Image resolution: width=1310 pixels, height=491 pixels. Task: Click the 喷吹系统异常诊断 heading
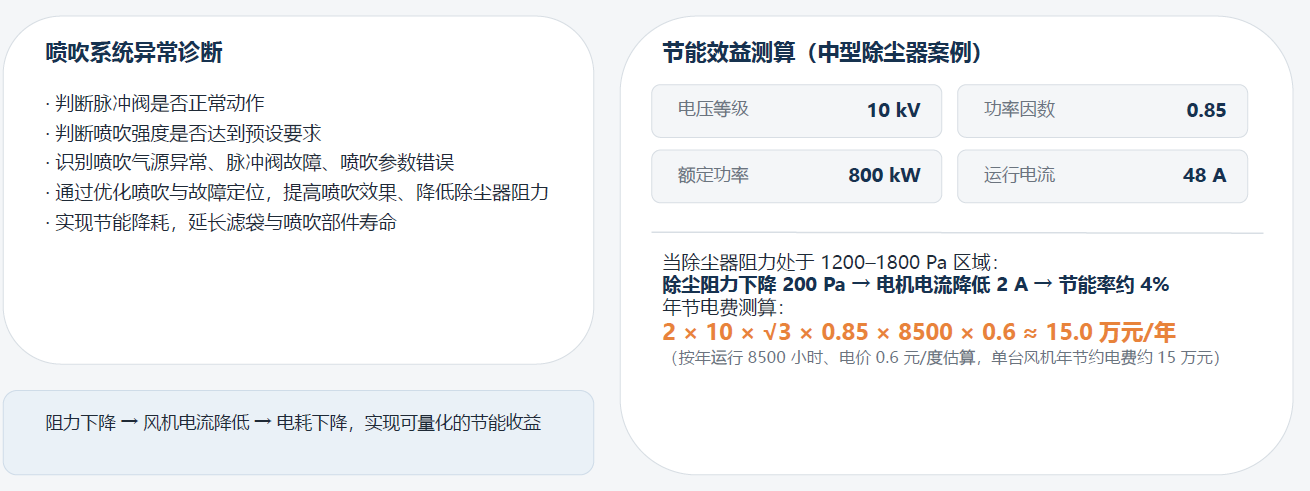coord(134,53)
